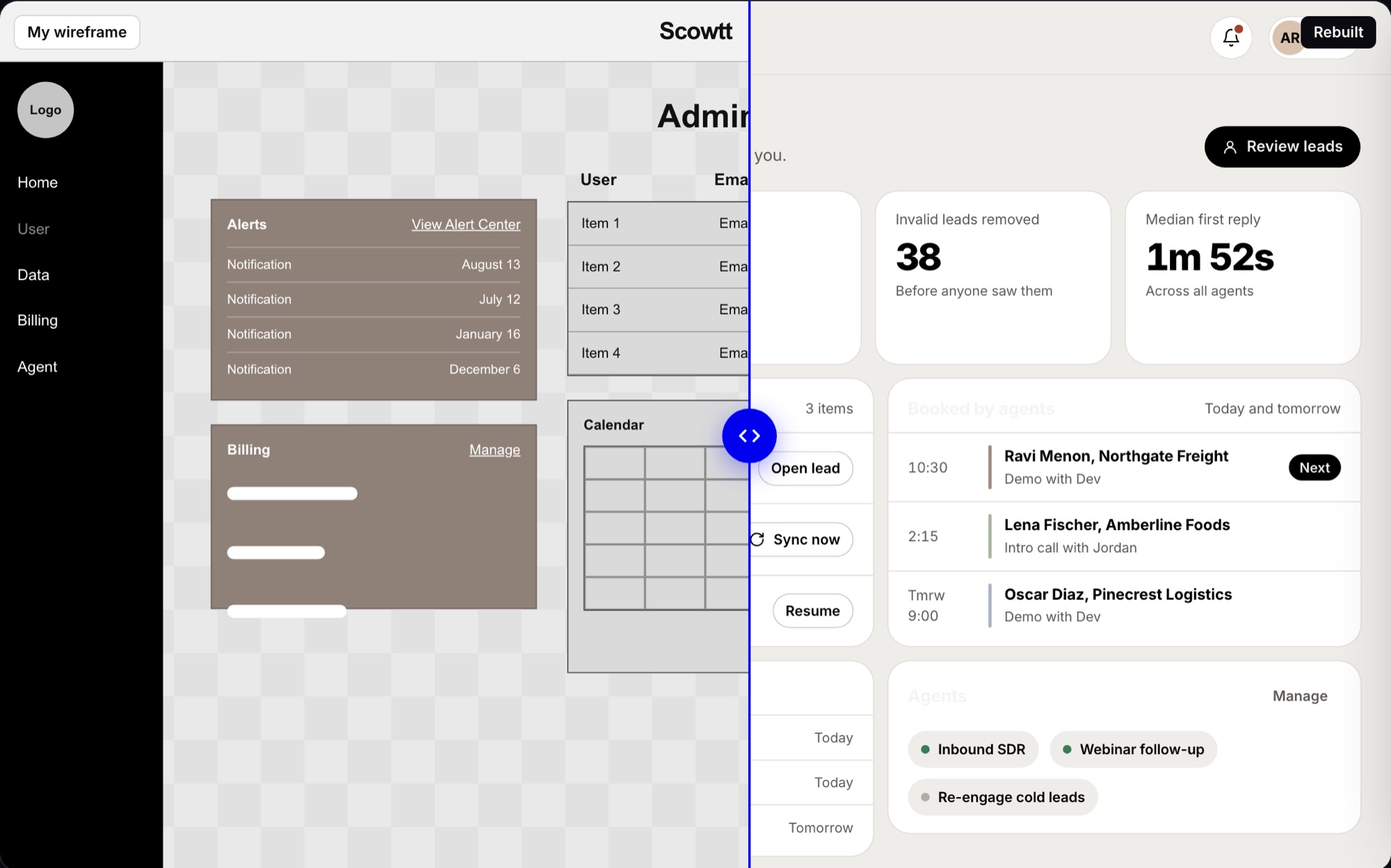Viewport: 1391px width, 868px height.
Task: Click the July 12 notification row
Action: click(373, 300)
